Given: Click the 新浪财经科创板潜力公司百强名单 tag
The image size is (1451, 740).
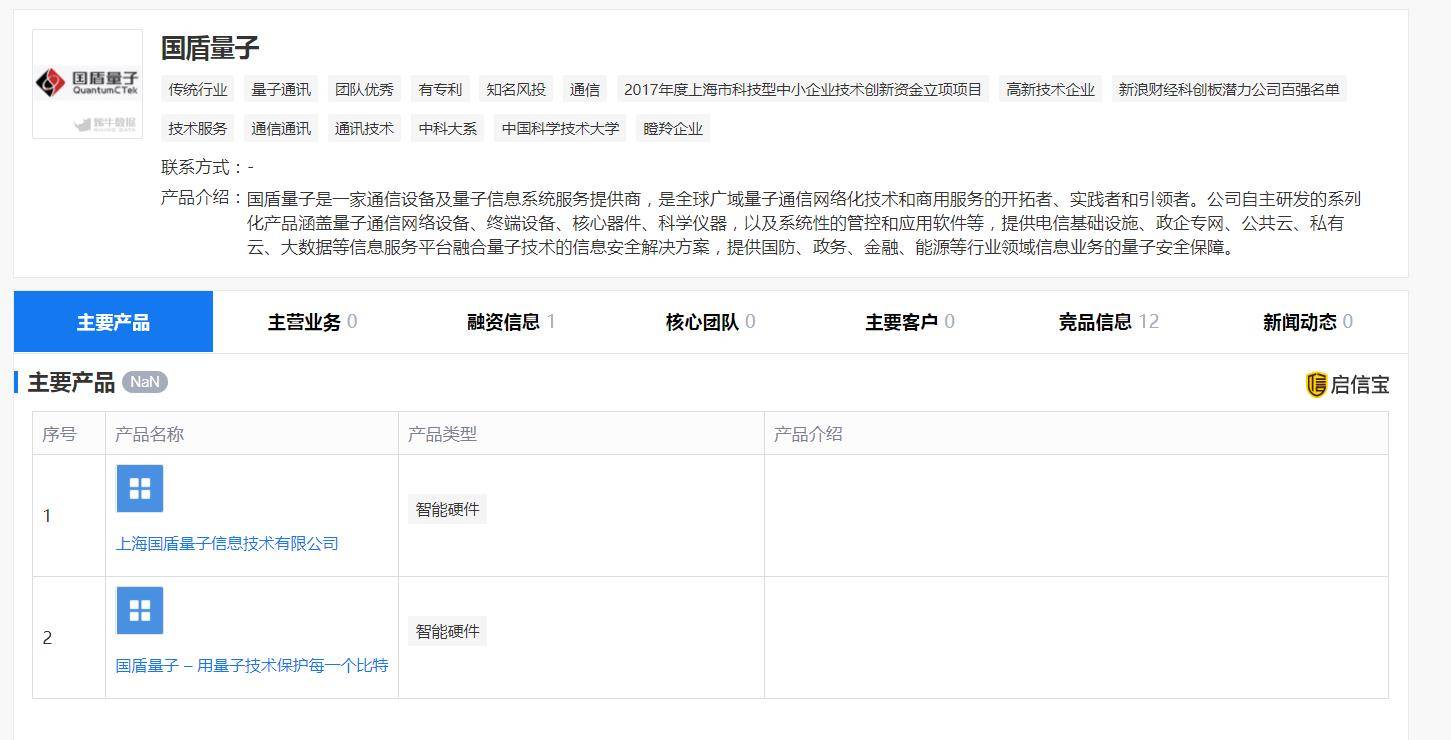Looking at the screenshot, I should click(1228, 89).
